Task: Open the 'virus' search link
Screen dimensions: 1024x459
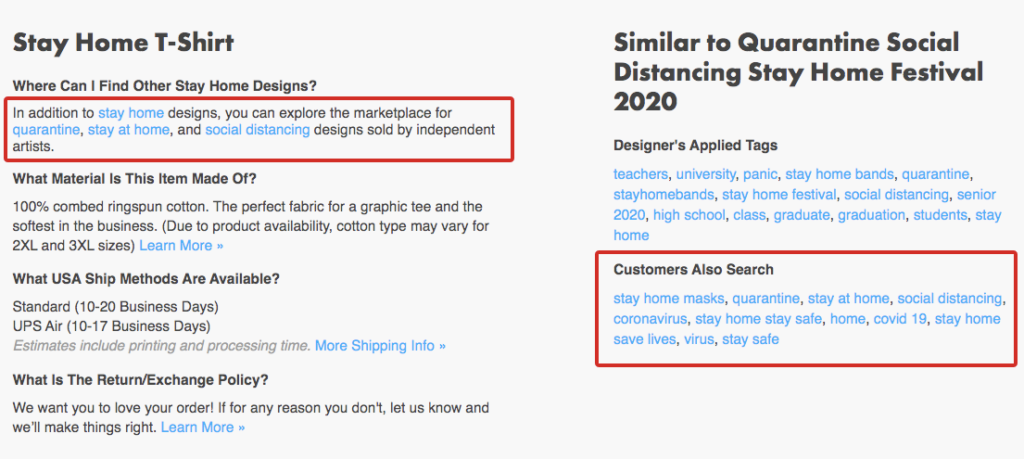Action: [699, 340]
